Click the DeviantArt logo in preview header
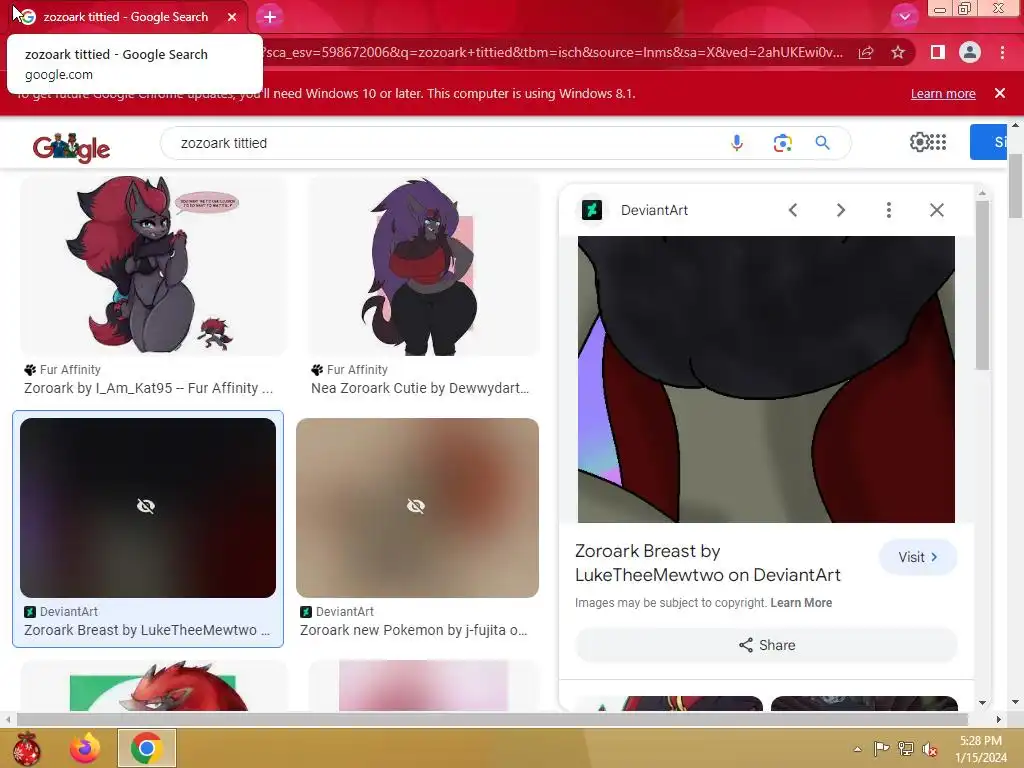Screen dimensions: 1024x768 pyautogui.click(x=592, y=210)
